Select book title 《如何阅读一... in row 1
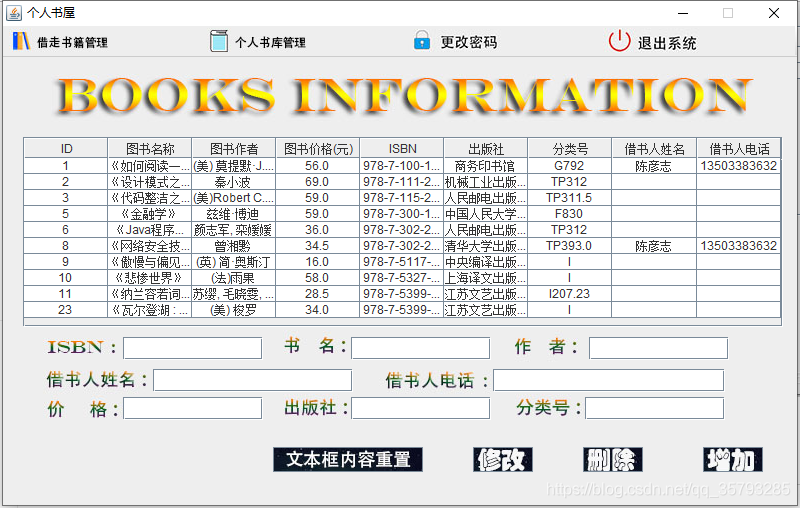Viewport: 800px width, 508px height. coord(149,166)
